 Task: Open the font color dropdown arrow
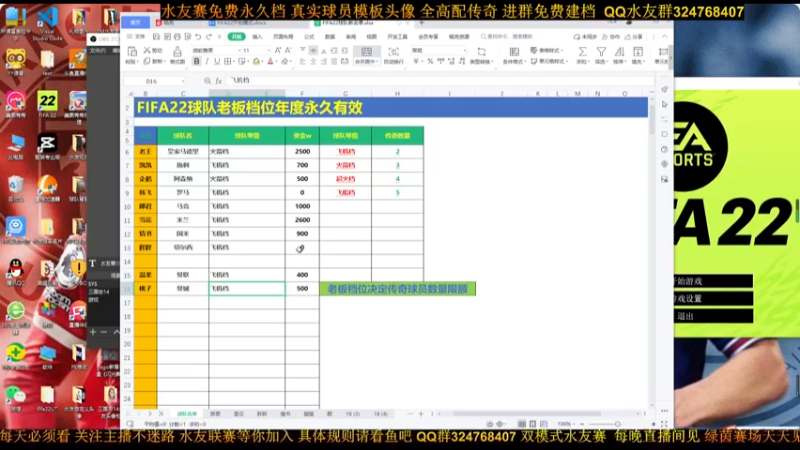point(277,62)
